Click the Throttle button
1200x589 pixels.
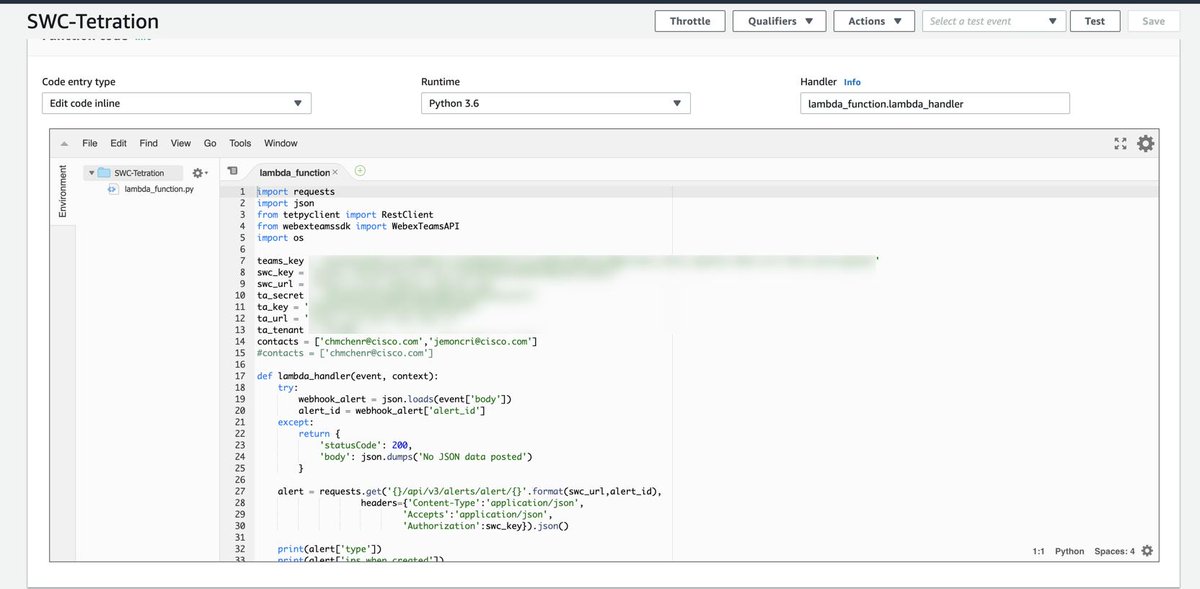pyautogui.click(x=690, y=21)
